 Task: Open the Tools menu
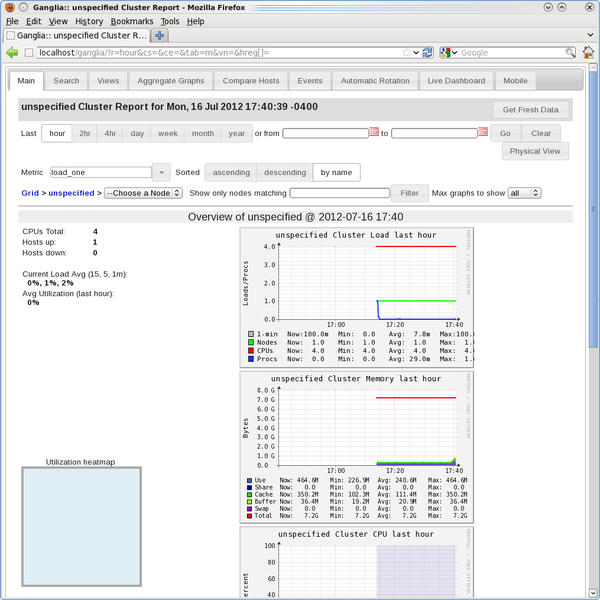(170, 21)
